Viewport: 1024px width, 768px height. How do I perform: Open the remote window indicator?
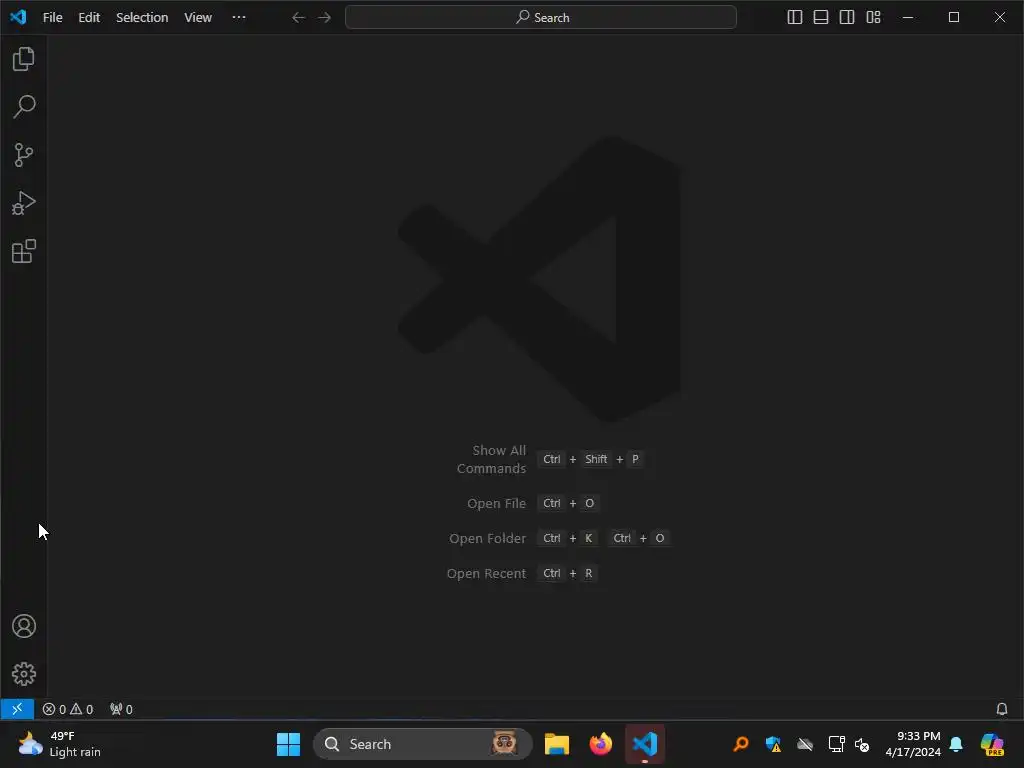pyautogui.click(x=17, y=709)
